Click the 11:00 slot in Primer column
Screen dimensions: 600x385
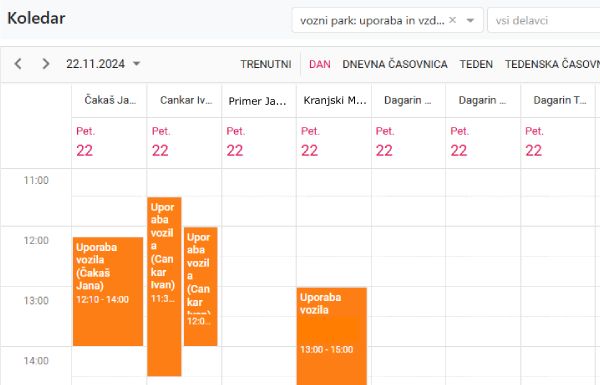[x=259, y=183]
